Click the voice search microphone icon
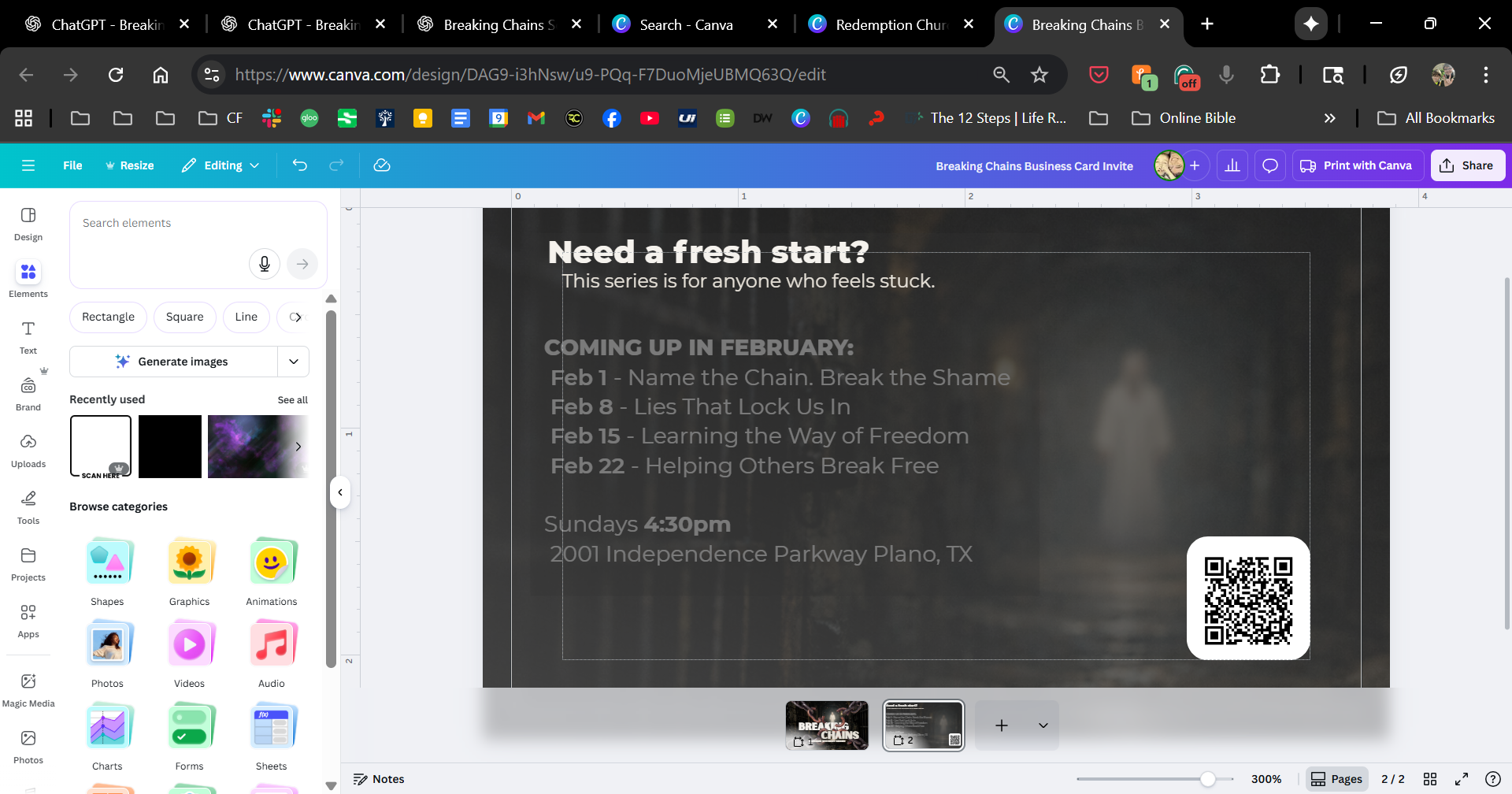Screen dimensions: 1512x794 point(265,264)
